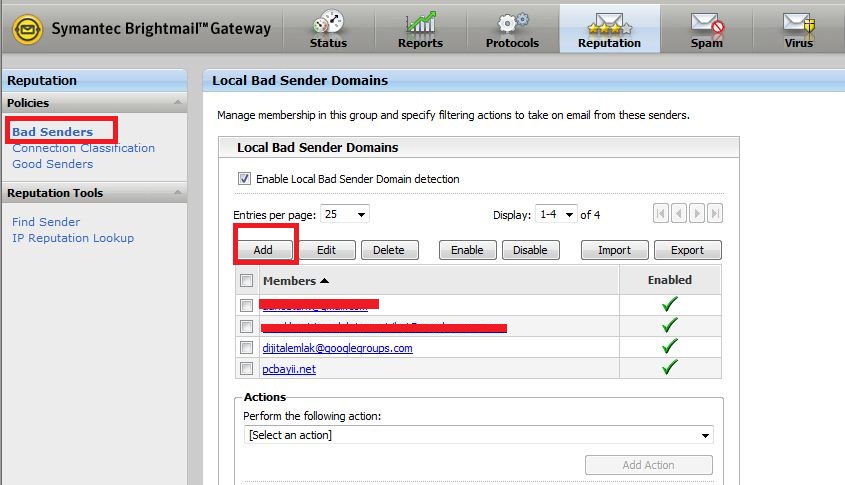Open Bad Senders policy link

pyautogui.click(x=52, y=131)
